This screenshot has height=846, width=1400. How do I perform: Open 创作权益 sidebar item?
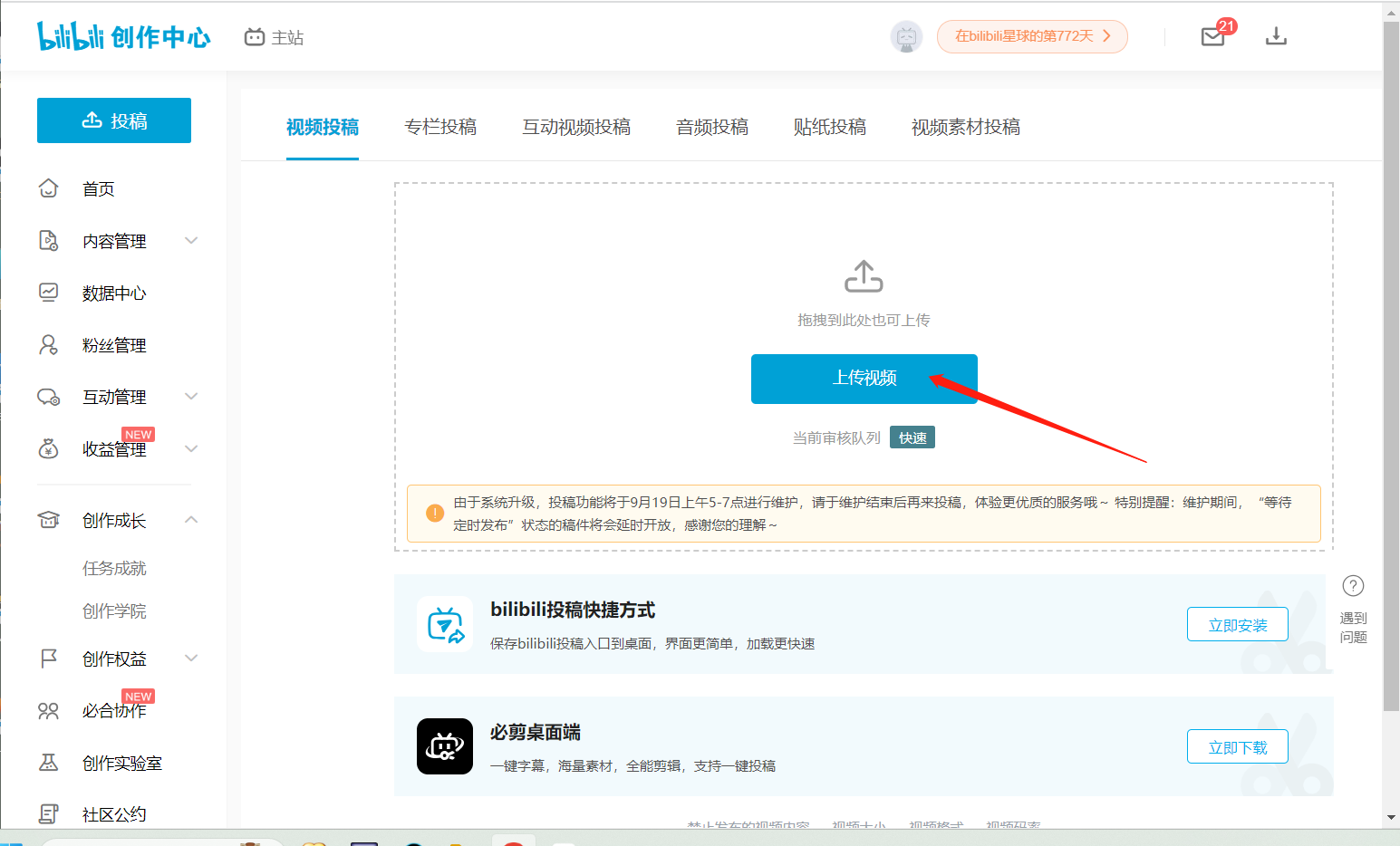[114, 659]
